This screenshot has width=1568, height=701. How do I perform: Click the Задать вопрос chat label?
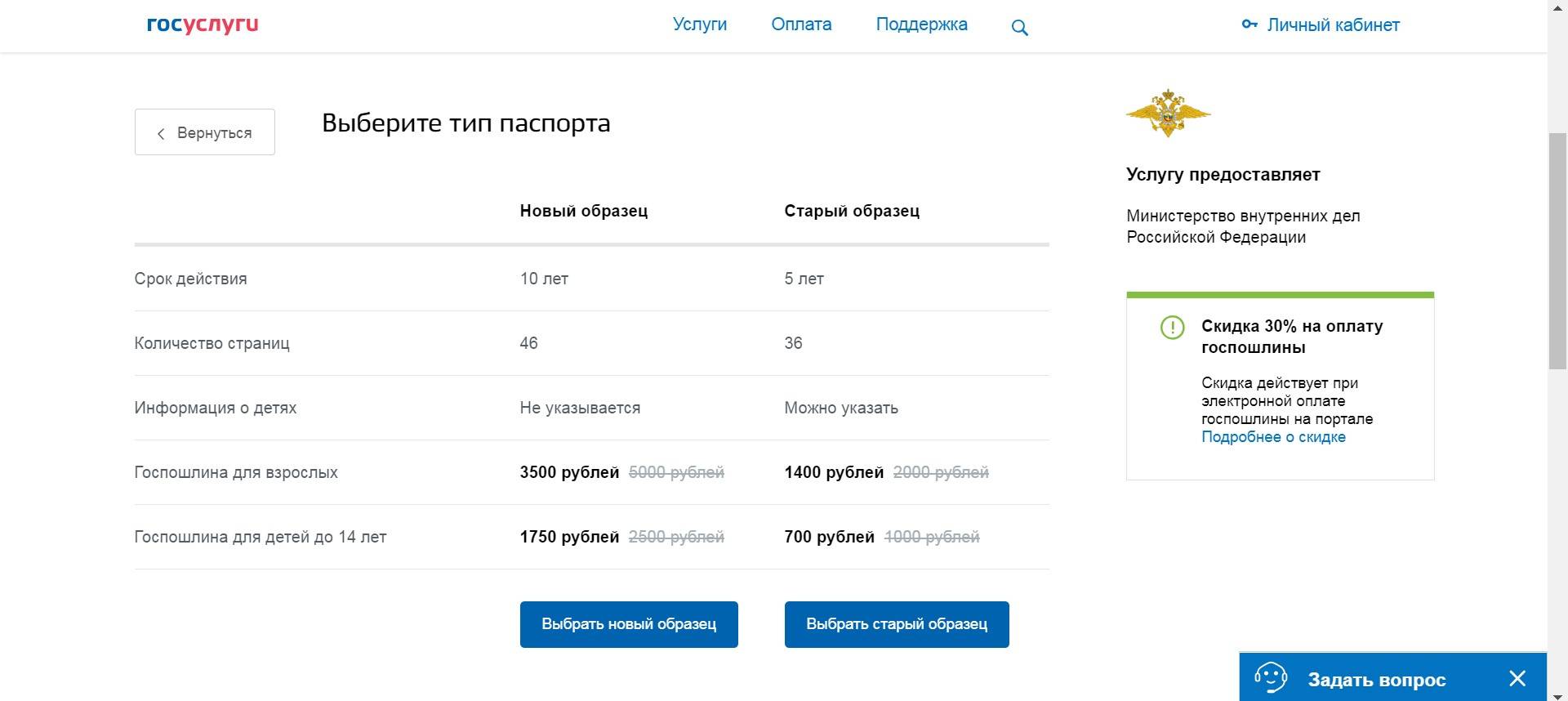point(1376,680)
